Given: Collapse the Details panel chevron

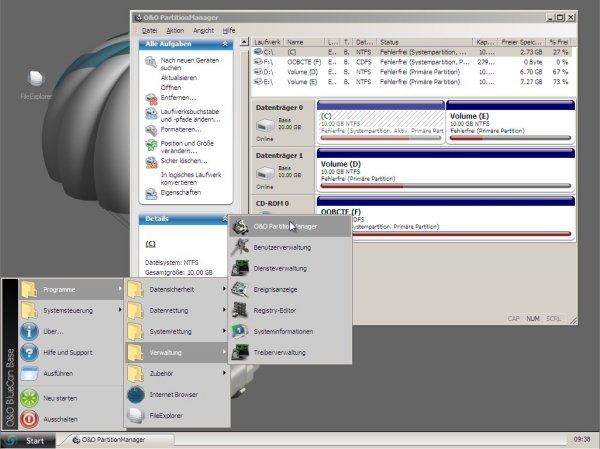Looking at the screenshot, I should pos(225,219).
